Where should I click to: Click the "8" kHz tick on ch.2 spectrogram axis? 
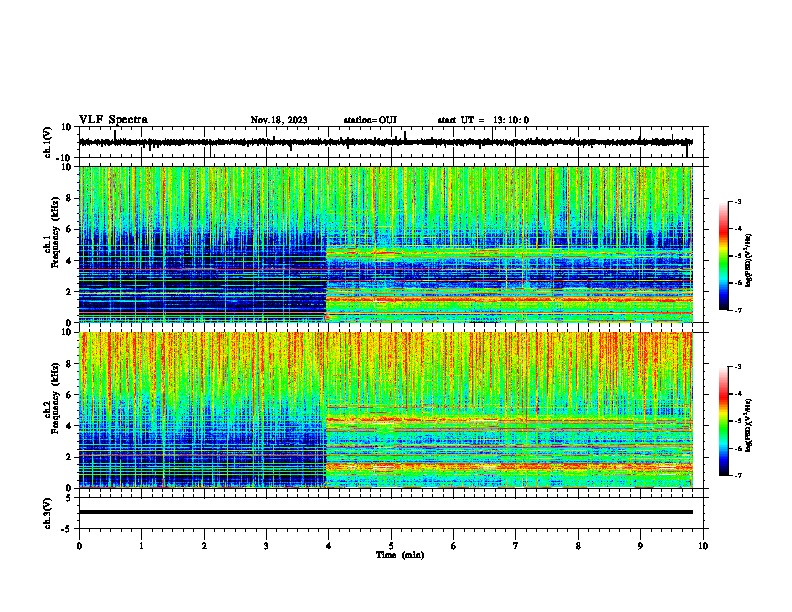[70, 364]
